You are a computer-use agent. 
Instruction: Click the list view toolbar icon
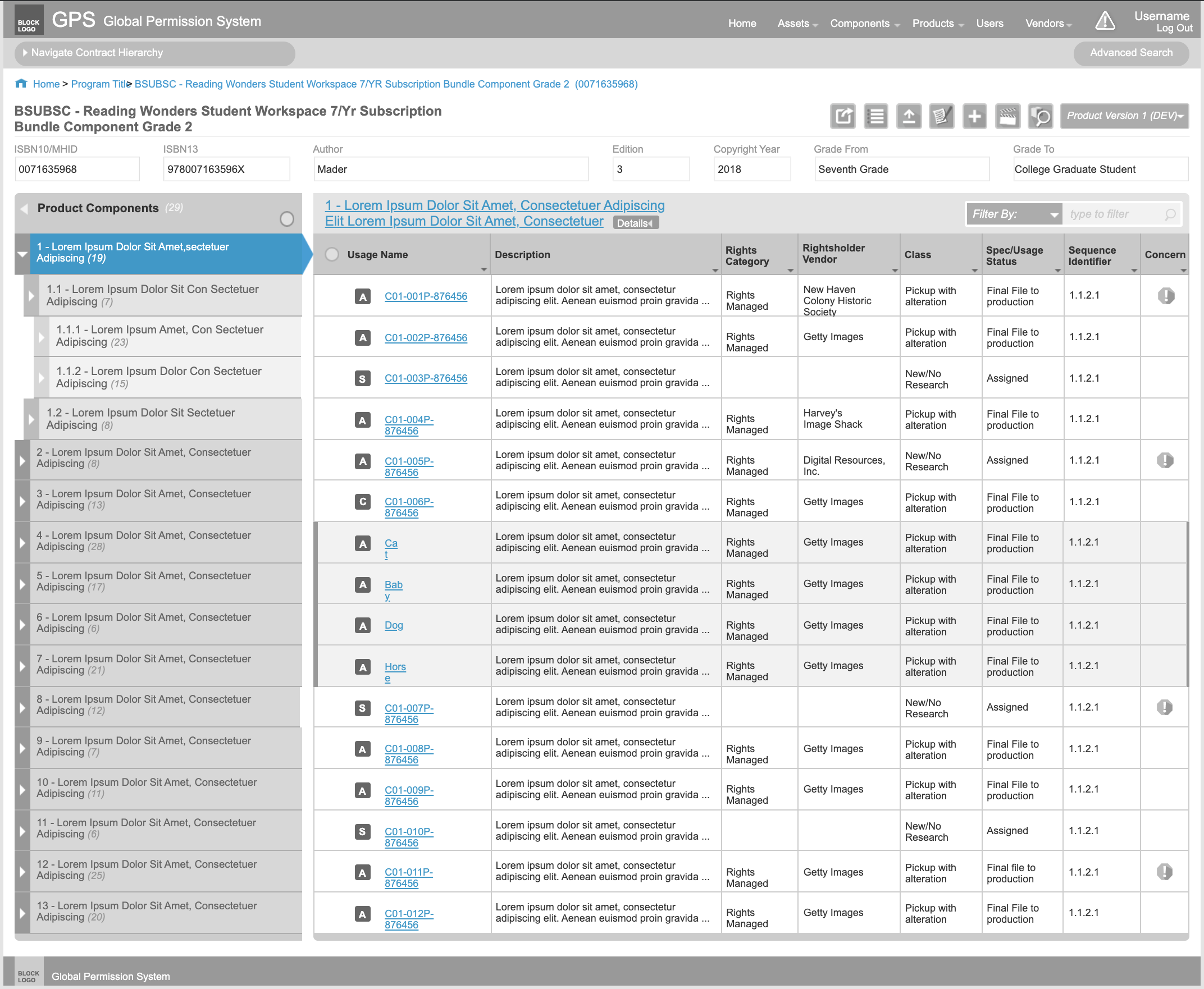875,116
